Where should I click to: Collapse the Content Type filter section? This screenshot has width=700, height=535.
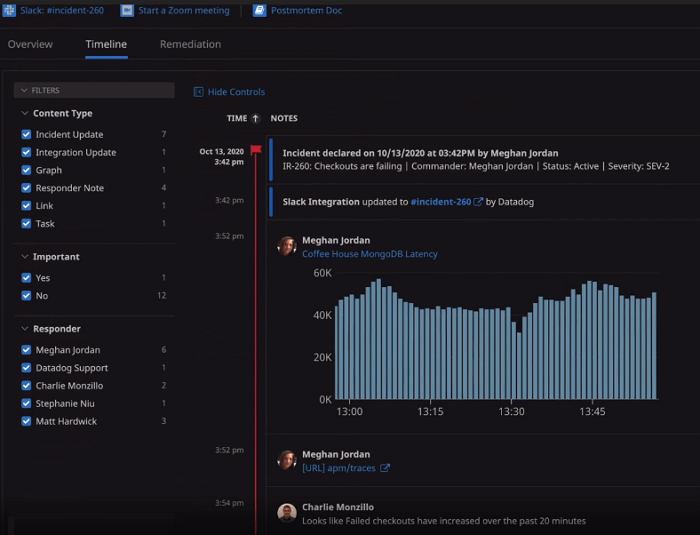pos(25,113)
